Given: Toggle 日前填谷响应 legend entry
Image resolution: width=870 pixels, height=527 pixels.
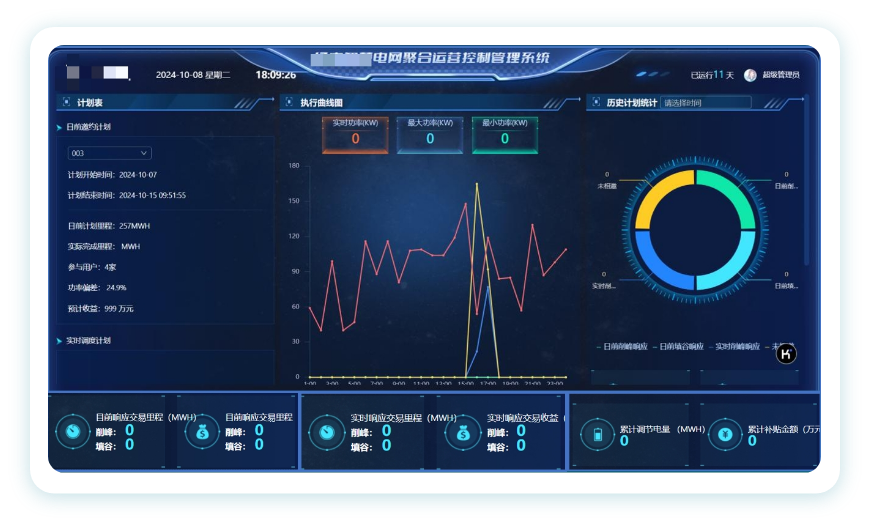Looking at the screenshot, I should coord(678,346).
